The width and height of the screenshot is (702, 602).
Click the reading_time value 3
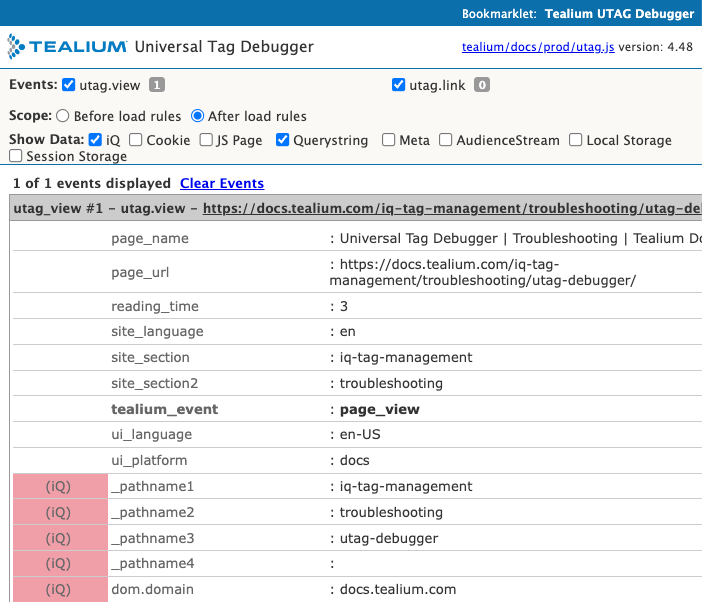pyautogui.click(x=344, y=306)
